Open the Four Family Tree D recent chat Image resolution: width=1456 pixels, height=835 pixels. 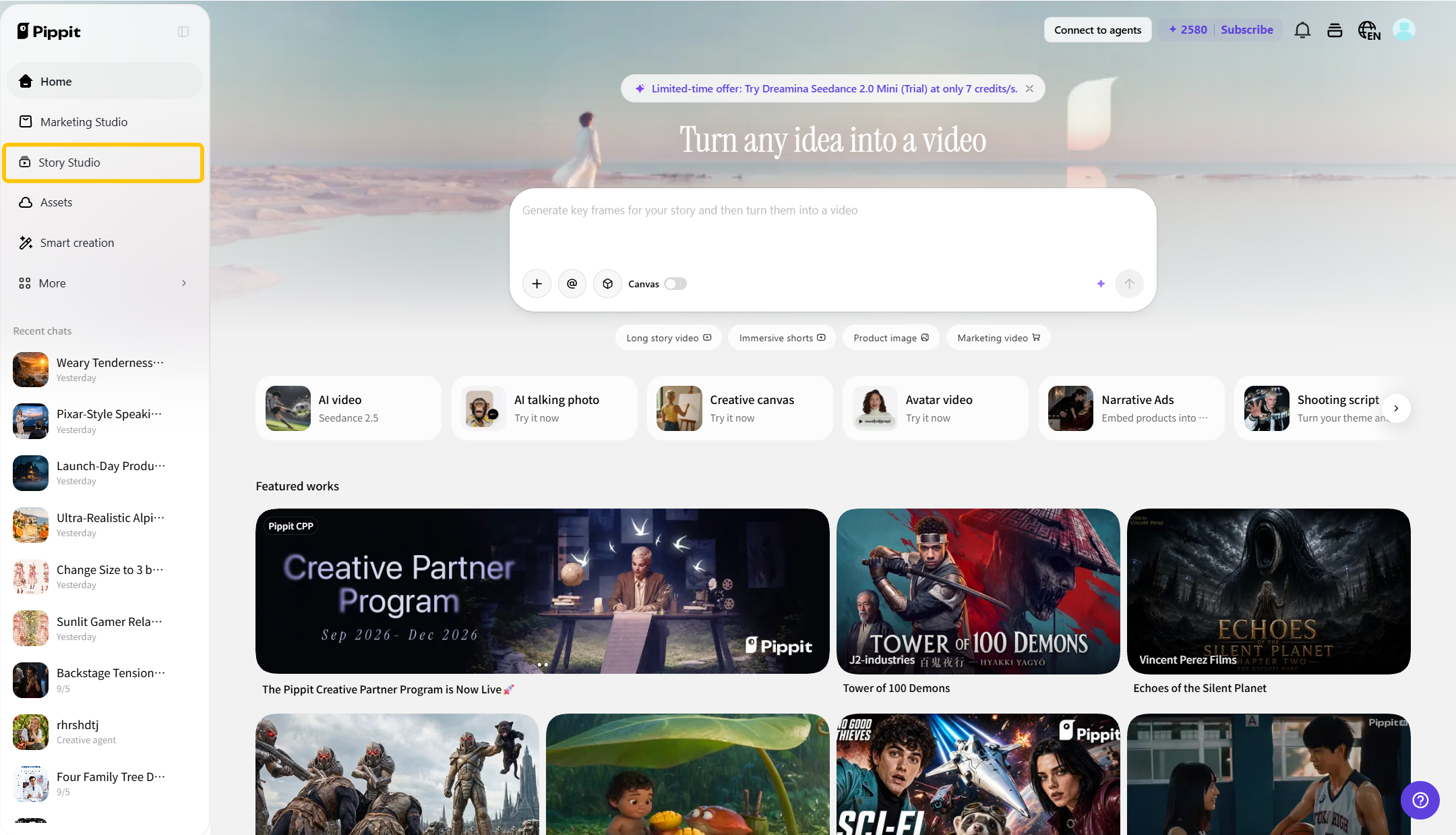tap(104, 784)
